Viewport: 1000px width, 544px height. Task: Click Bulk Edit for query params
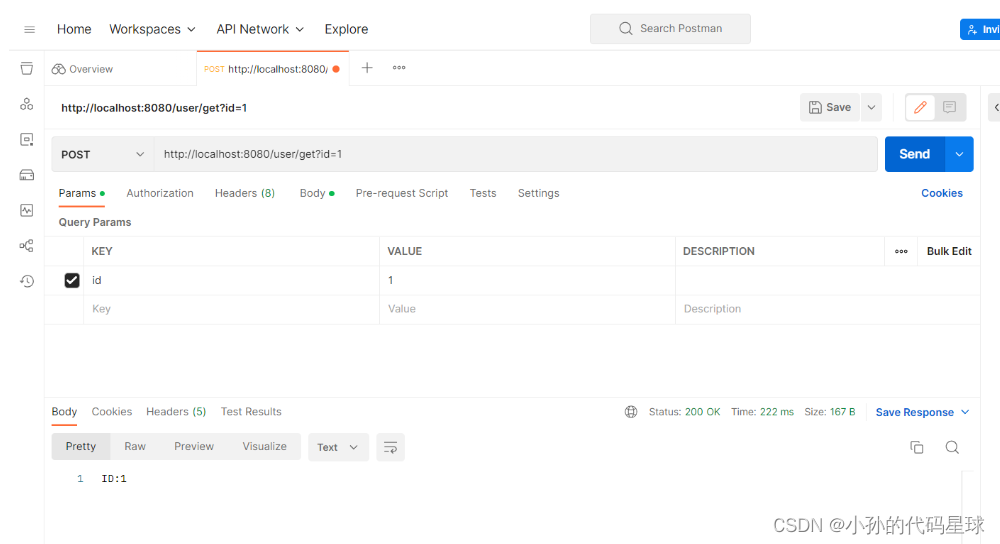949,251
